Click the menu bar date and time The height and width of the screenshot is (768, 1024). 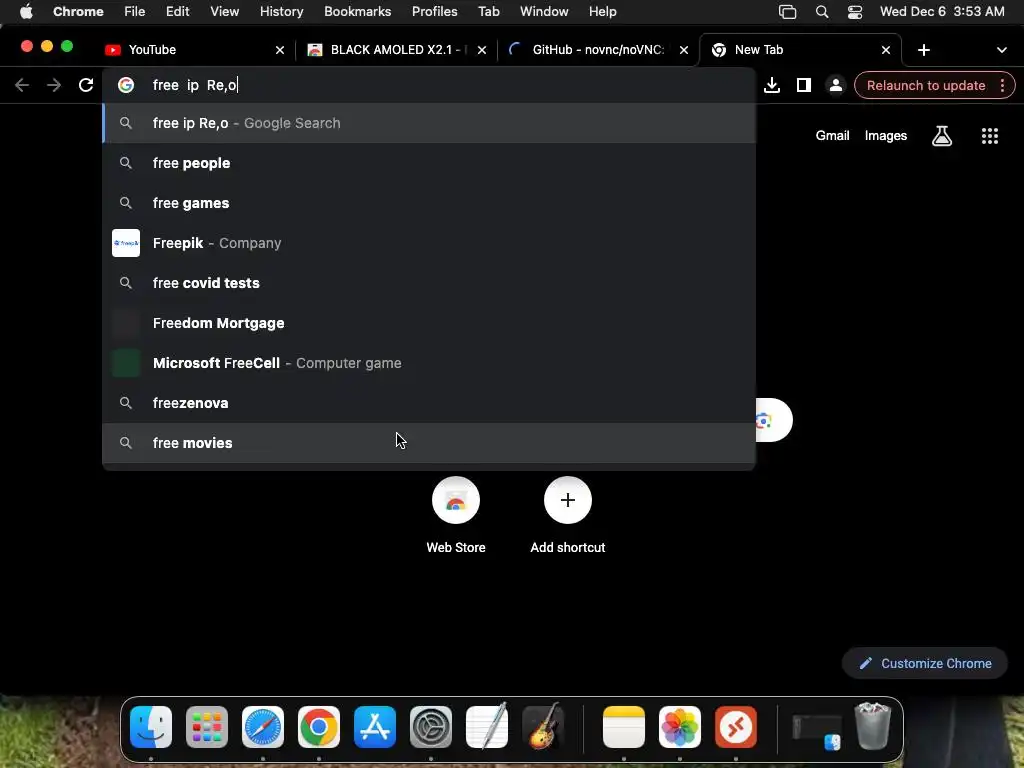942,12
